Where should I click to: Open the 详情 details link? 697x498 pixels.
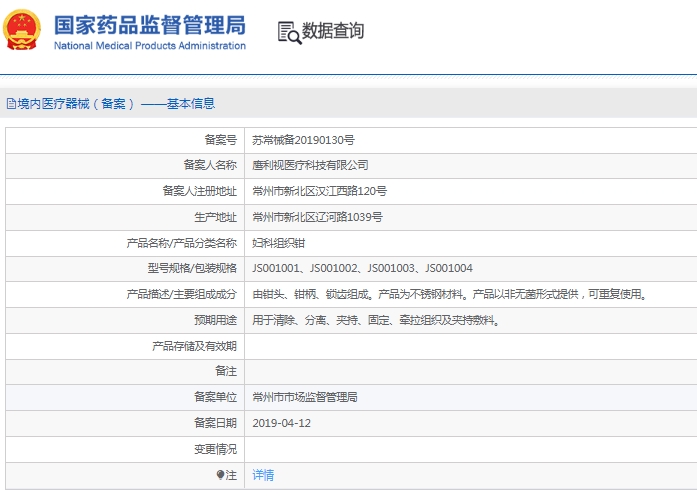tap(263, 475)
